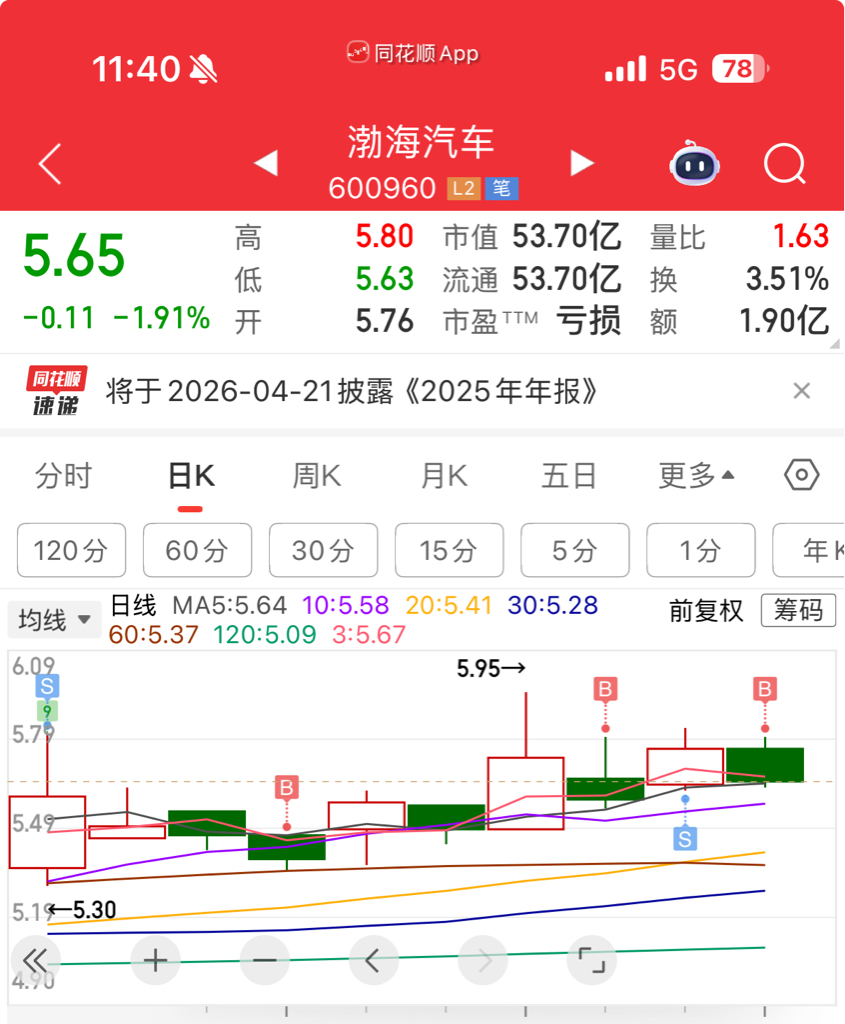
Task: Tap the rightmost B buy marker
Action: point(765,689)
